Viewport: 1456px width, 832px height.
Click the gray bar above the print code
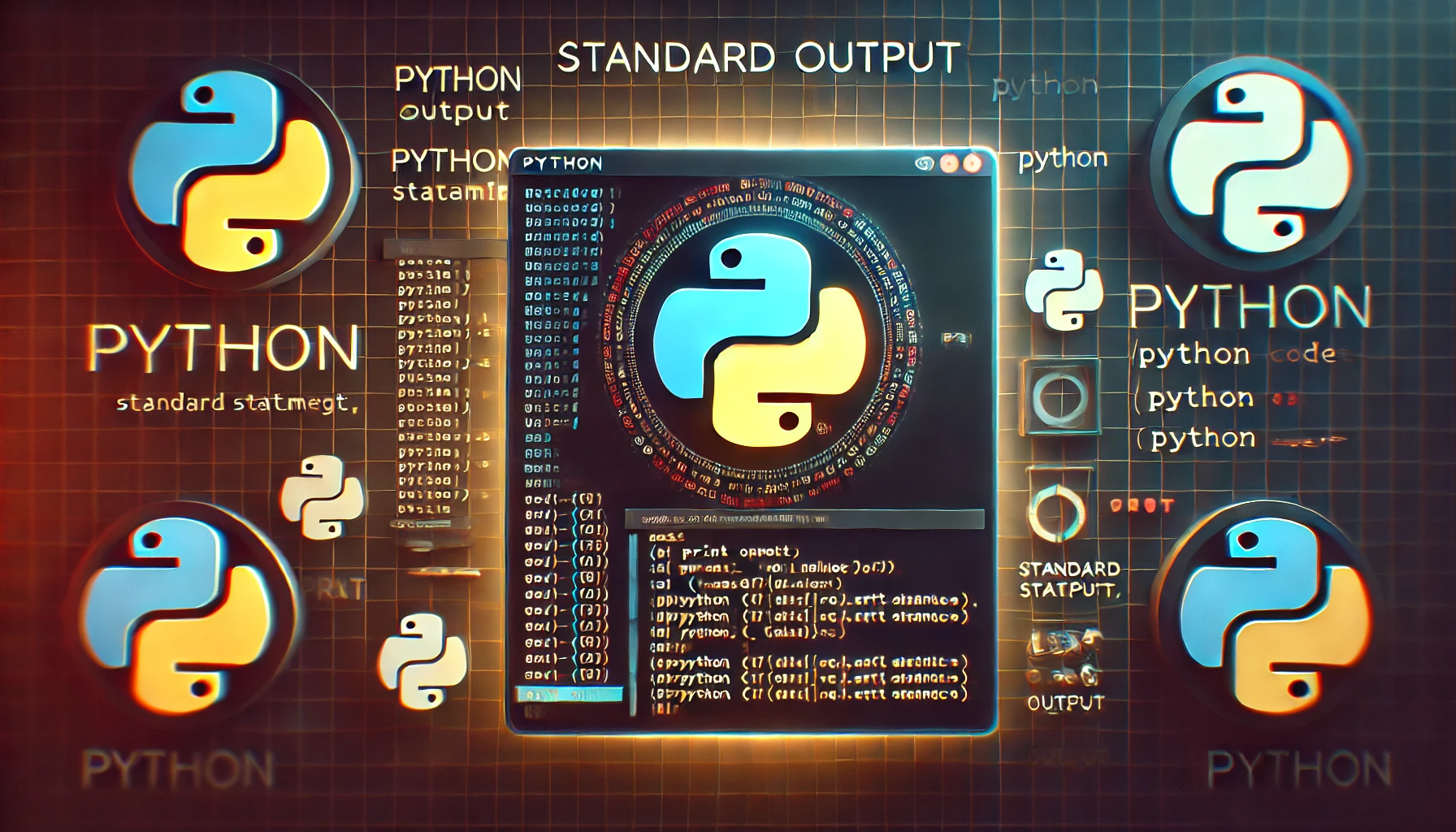coord(804,519)
